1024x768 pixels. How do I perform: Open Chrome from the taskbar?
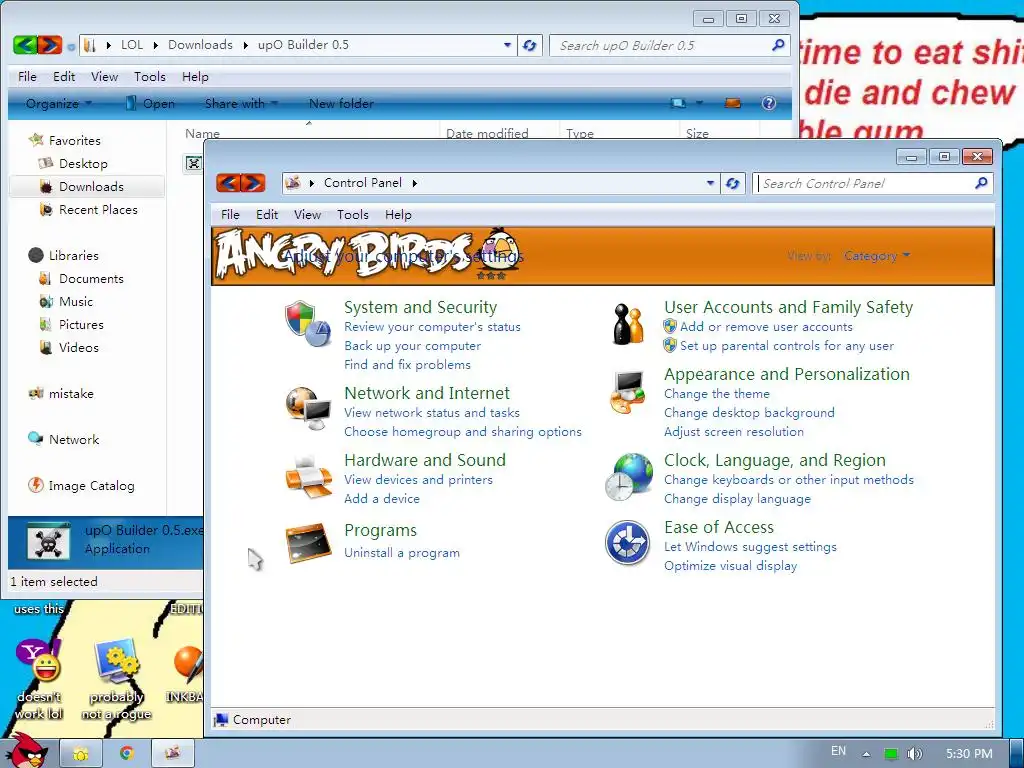127,753
